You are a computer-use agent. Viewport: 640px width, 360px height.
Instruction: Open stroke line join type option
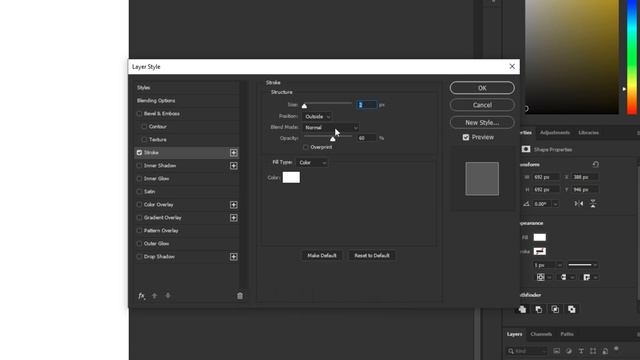click(590, 277)
